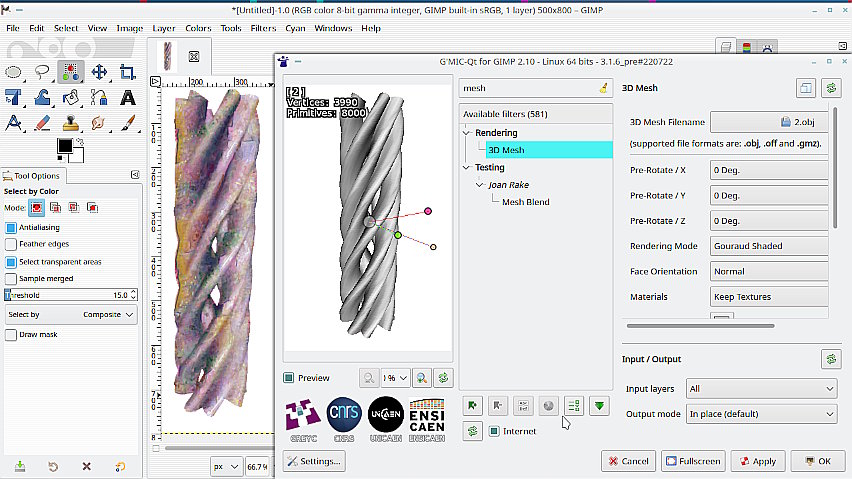Viewport: 852px width, 479px height.
Task: Choose Add to selection mode
Action: pos(55,207)
